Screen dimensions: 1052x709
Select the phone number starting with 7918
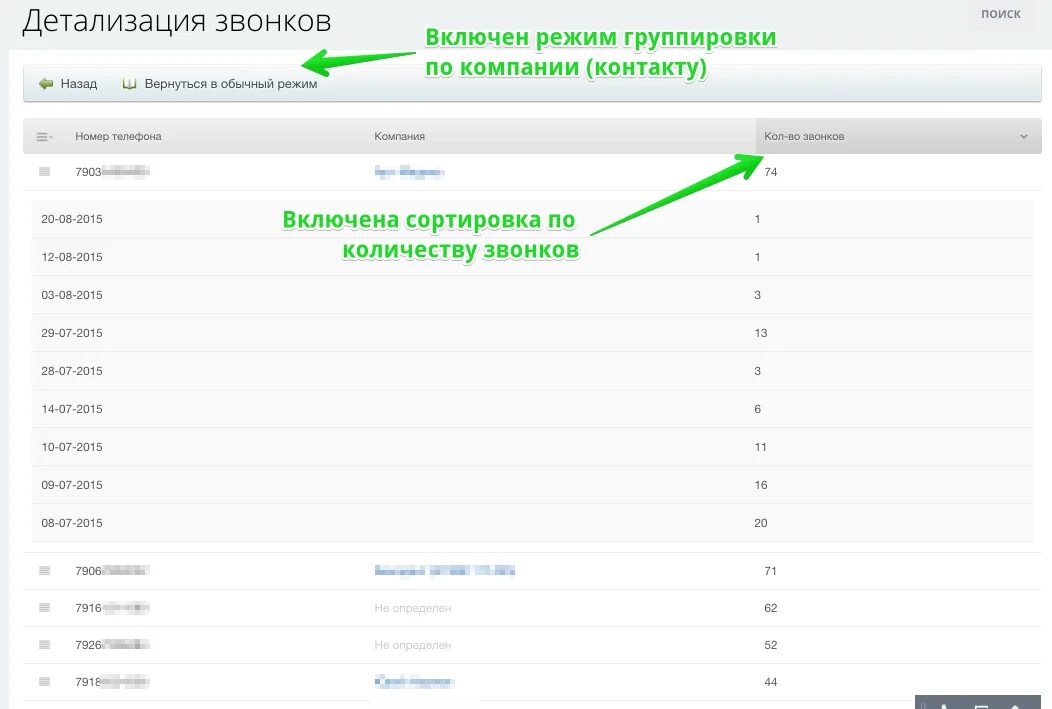(112, 682)
